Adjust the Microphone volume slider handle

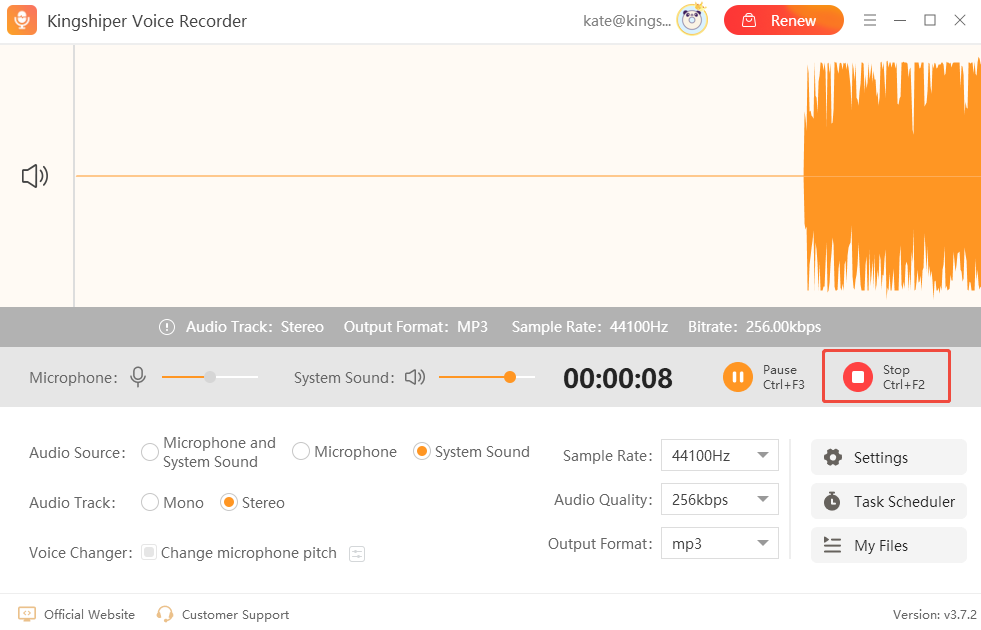(210, 377)
